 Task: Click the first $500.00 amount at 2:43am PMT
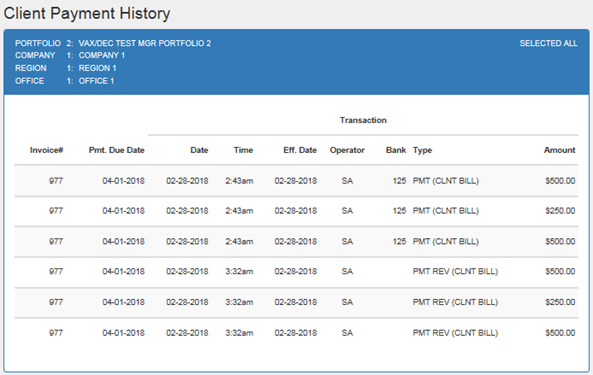[560, 181]
